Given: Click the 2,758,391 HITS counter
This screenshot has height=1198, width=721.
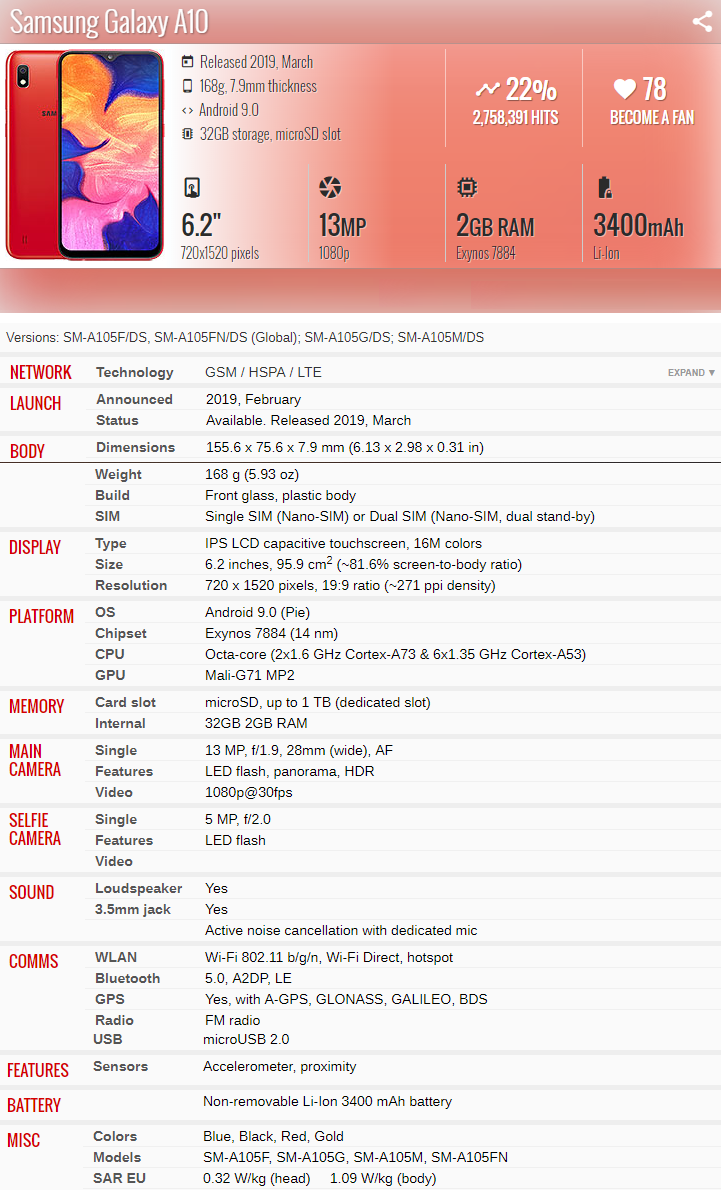Looking at the screenshot, I should point(515,118).
